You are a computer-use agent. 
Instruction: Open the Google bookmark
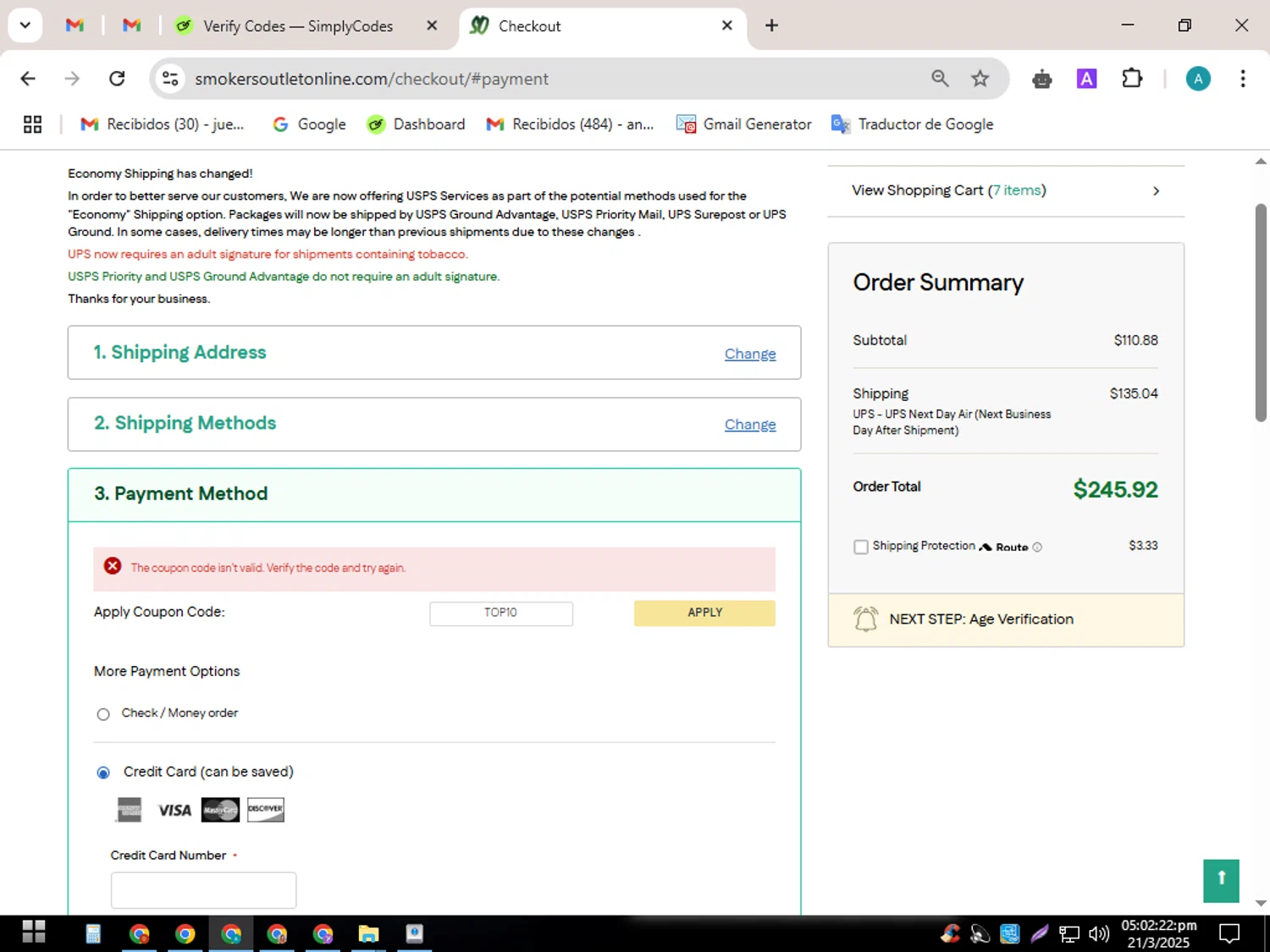click(309, 124)
